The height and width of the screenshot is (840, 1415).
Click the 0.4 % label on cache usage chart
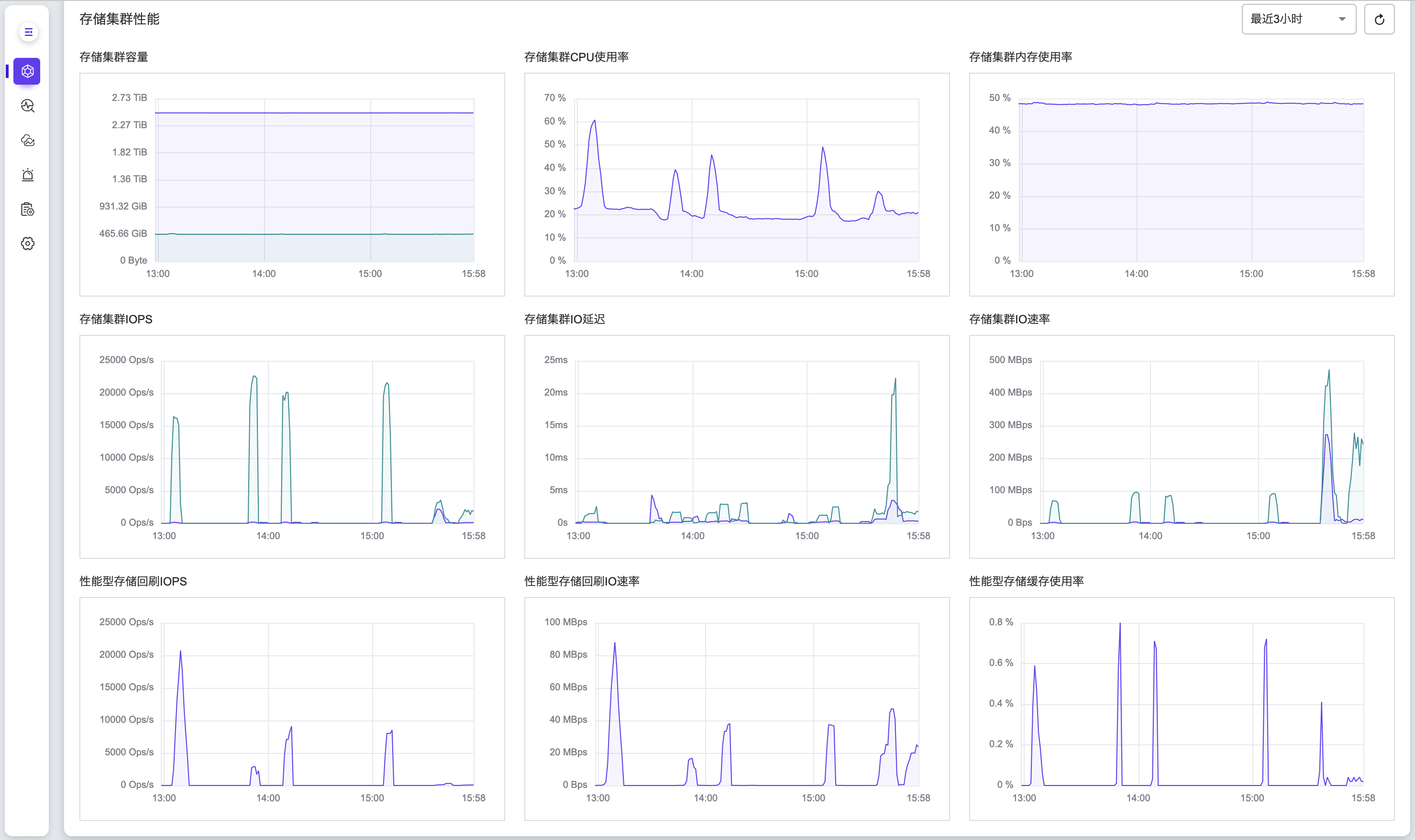1001,704
